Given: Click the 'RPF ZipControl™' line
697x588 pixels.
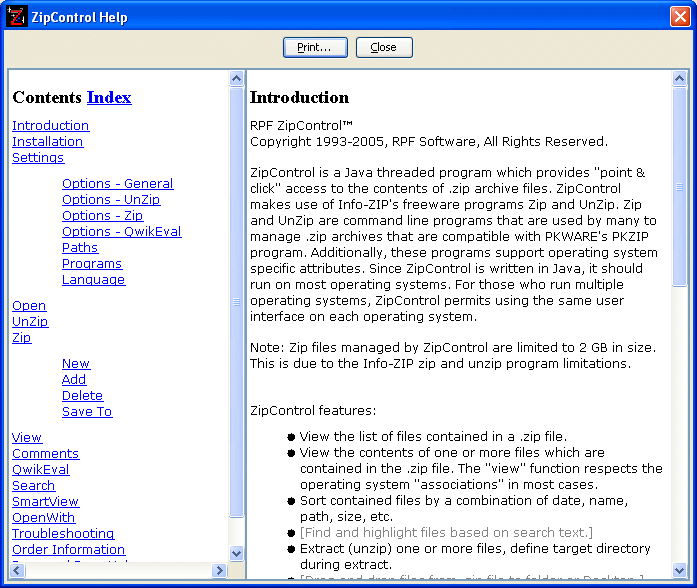Looking at the screenshot, I should coord(301,126).
